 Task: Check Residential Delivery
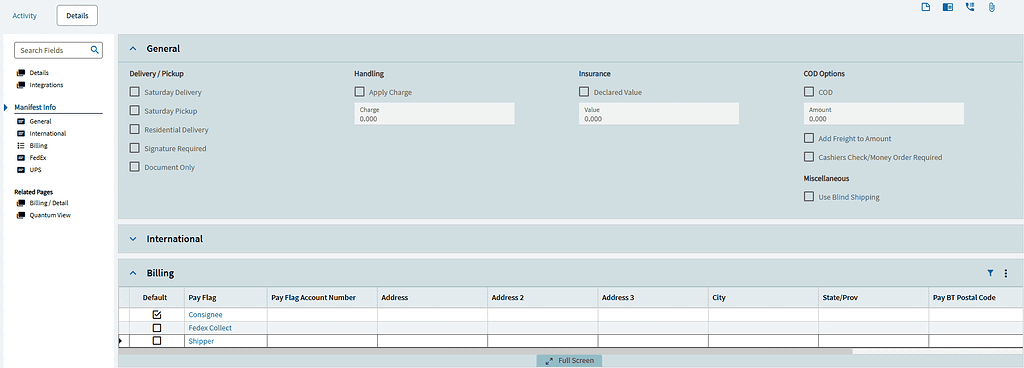point(135,129)
